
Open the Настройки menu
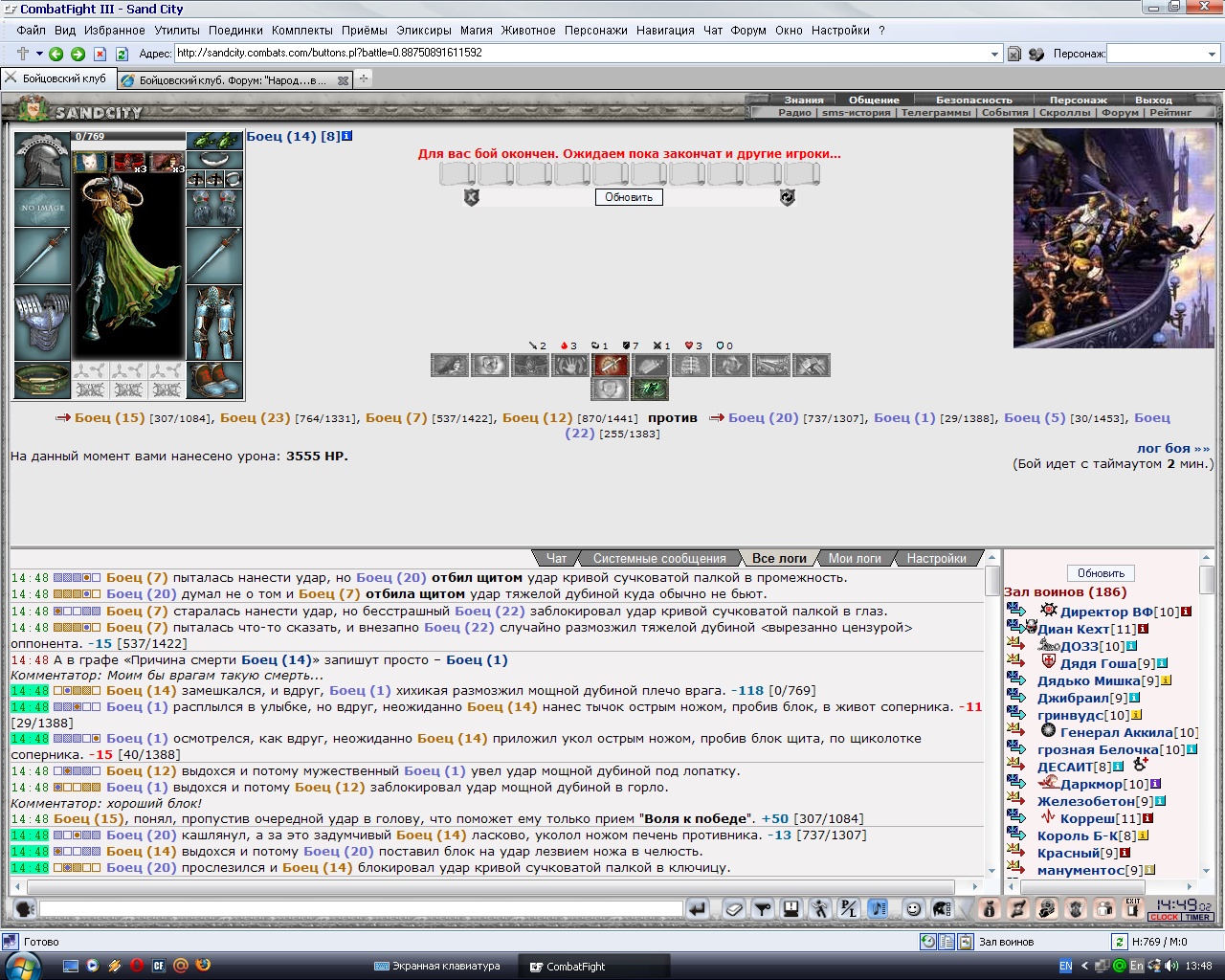point(840,31)
